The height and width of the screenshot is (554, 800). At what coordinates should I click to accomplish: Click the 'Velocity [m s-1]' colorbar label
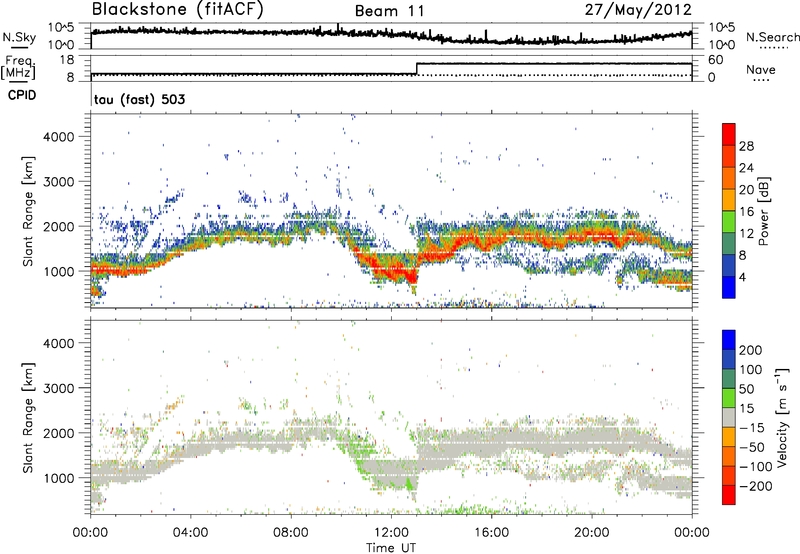click(781, 417)
